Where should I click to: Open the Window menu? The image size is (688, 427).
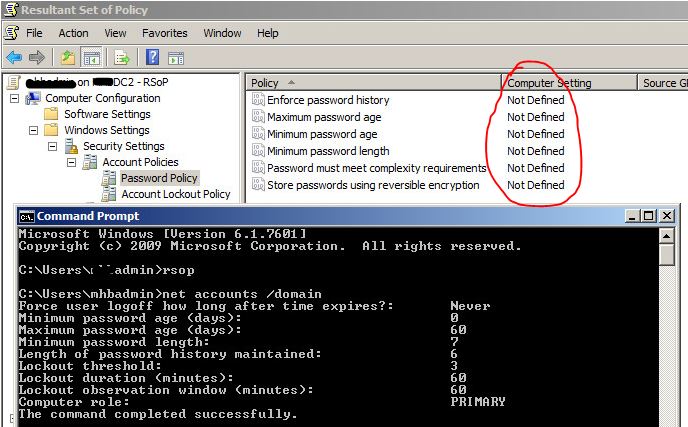(222, 33)
